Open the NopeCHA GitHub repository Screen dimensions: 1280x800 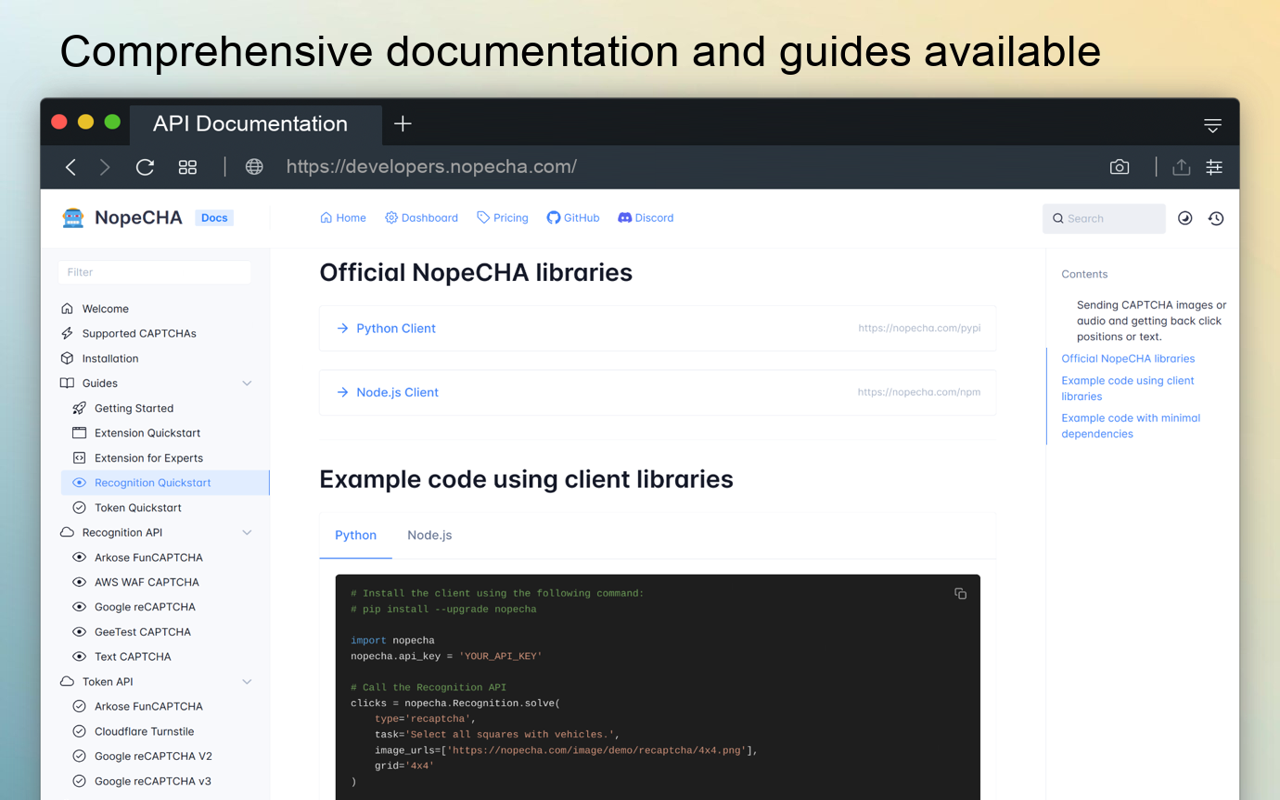click(x=572, y=217)
